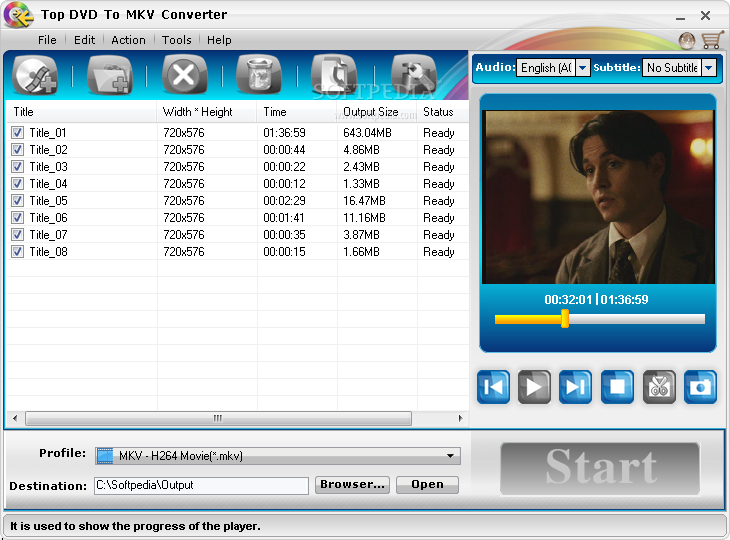730x540 pixels.
Task: Click the trash bin Clear All icon
Action: point(259,75)
